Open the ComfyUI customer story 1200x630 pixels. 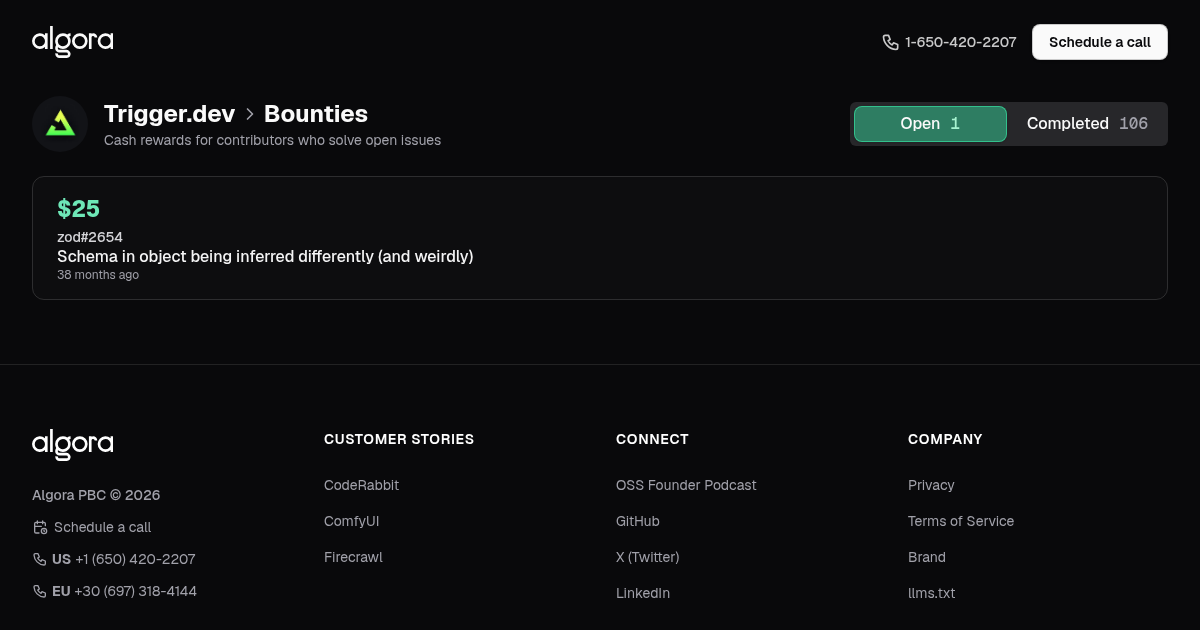(x=351, y=521)
